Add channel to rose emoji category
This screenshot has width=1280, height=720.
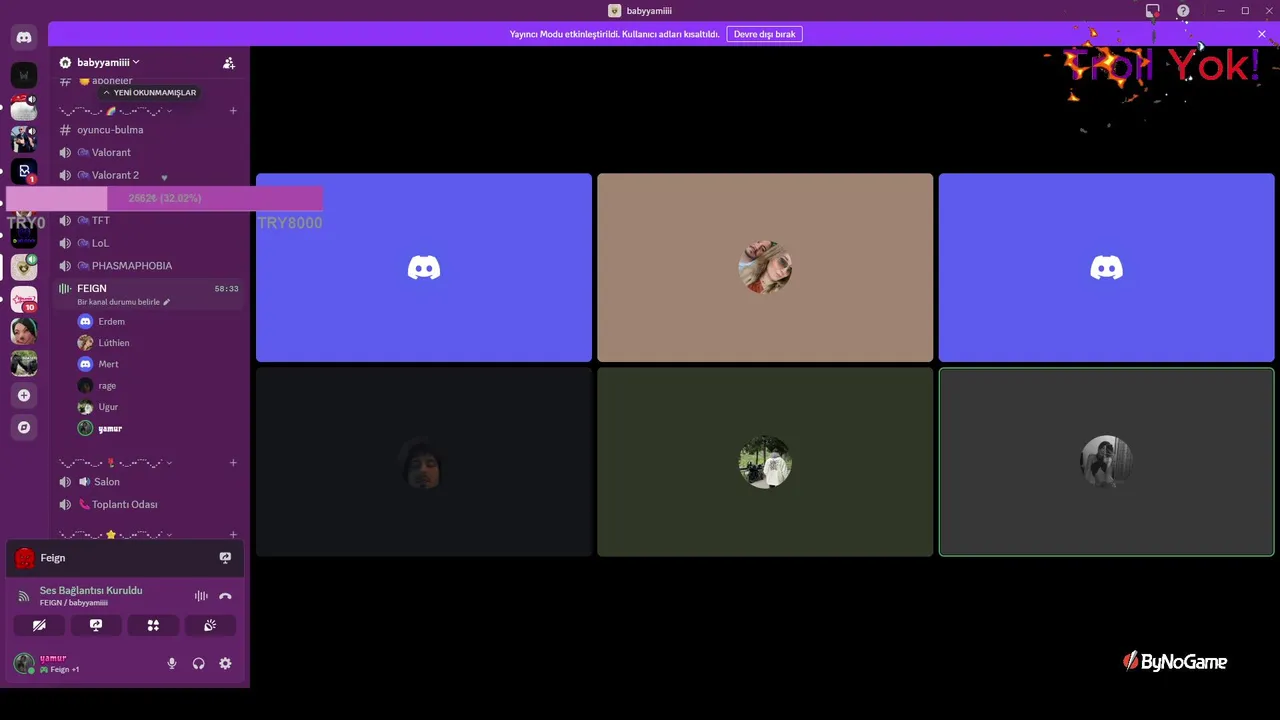(233, 463)
